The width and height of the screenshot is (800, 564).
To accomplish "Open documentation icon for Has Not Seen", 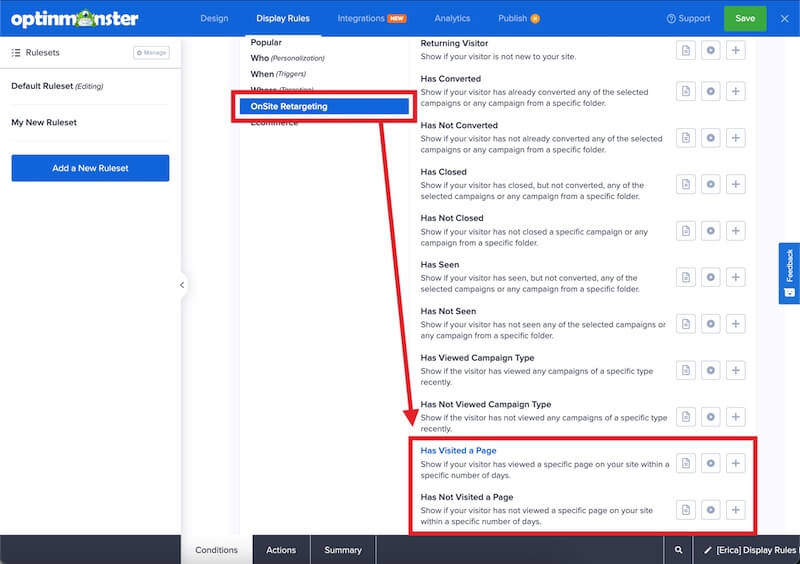I will (x=686, y=324).
